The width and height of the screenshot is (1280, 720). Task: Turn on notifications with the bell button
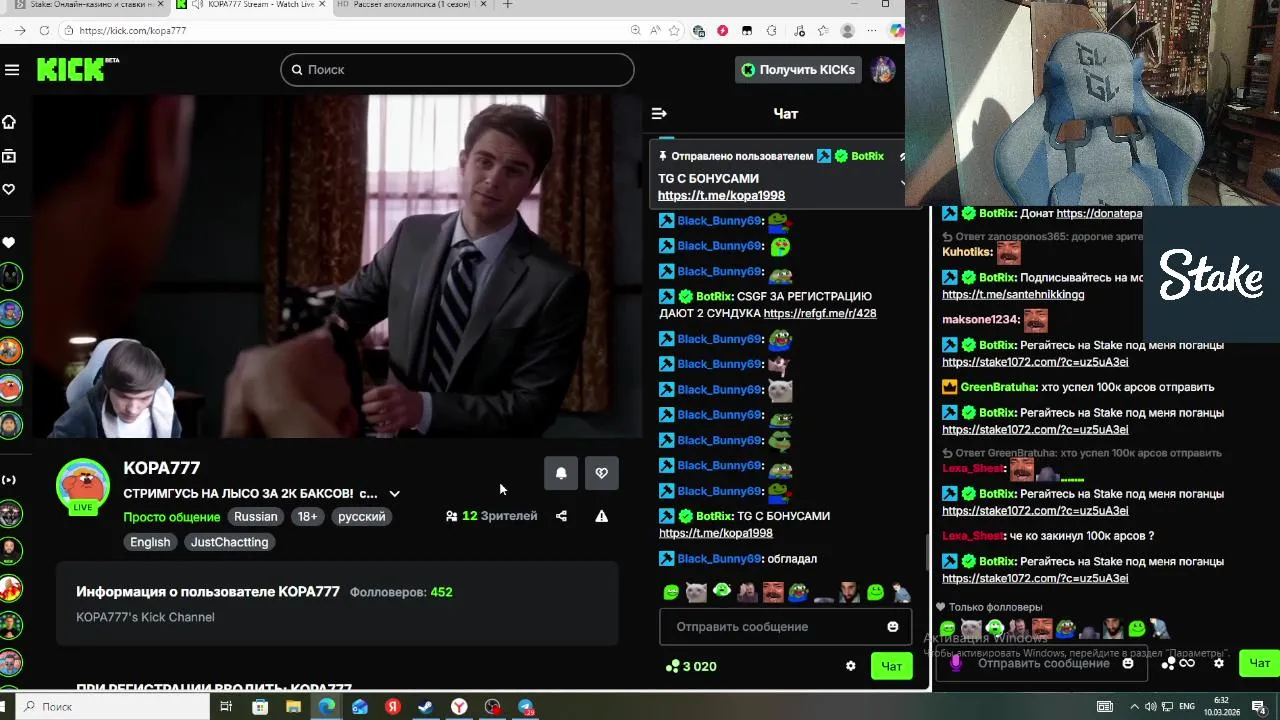tap(561, 473)
